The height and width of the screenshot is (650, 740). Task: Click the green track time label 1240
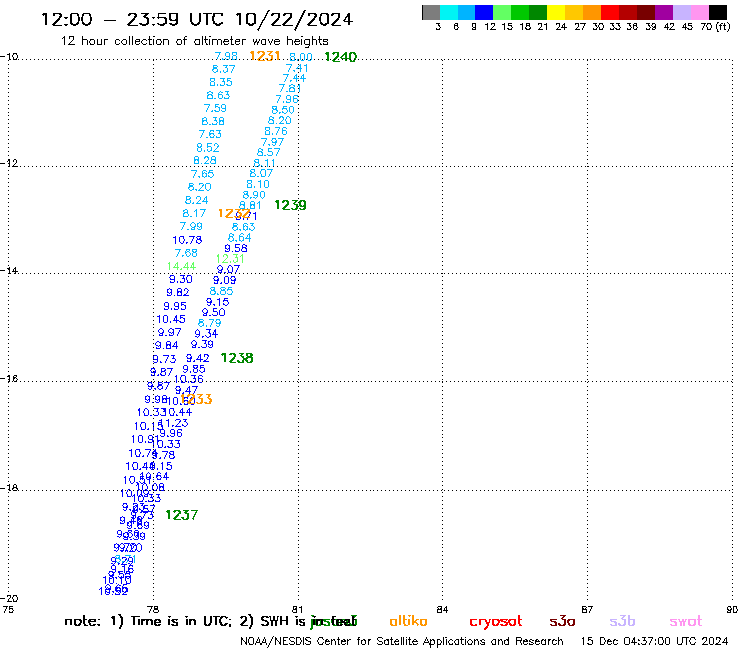pyautogui.click(x=341, y=57)
